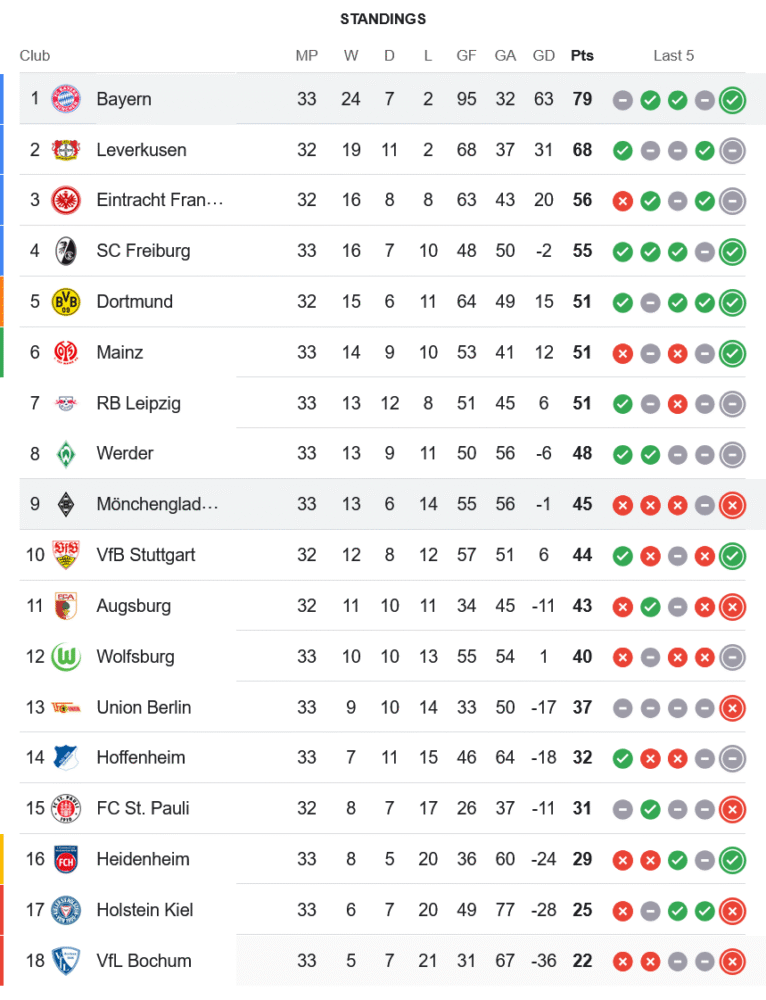
Task: Click the Bayern club crest icon
Action: click(x=65, y=99)
